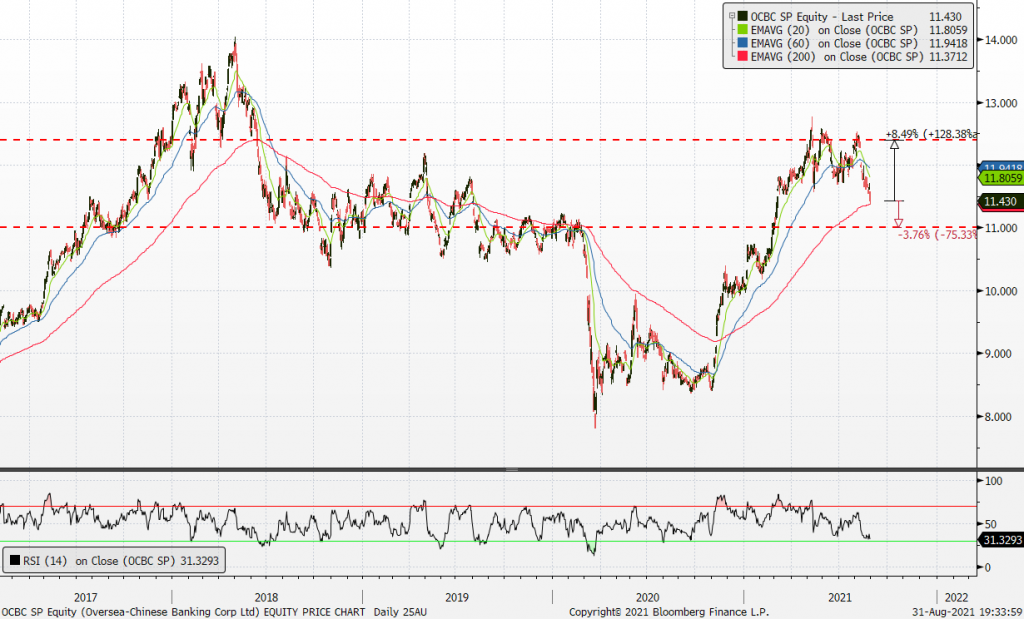1024x619 pixels.
Task: Click the legend value 11.430
Action: click(x=944, y=17)
